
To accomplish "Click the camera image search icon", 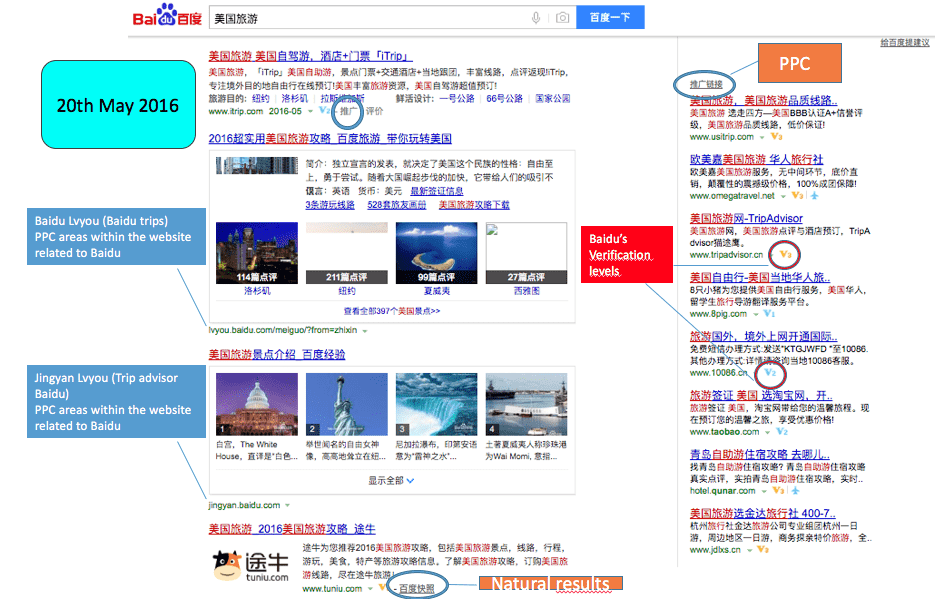I will coord(561,18).
